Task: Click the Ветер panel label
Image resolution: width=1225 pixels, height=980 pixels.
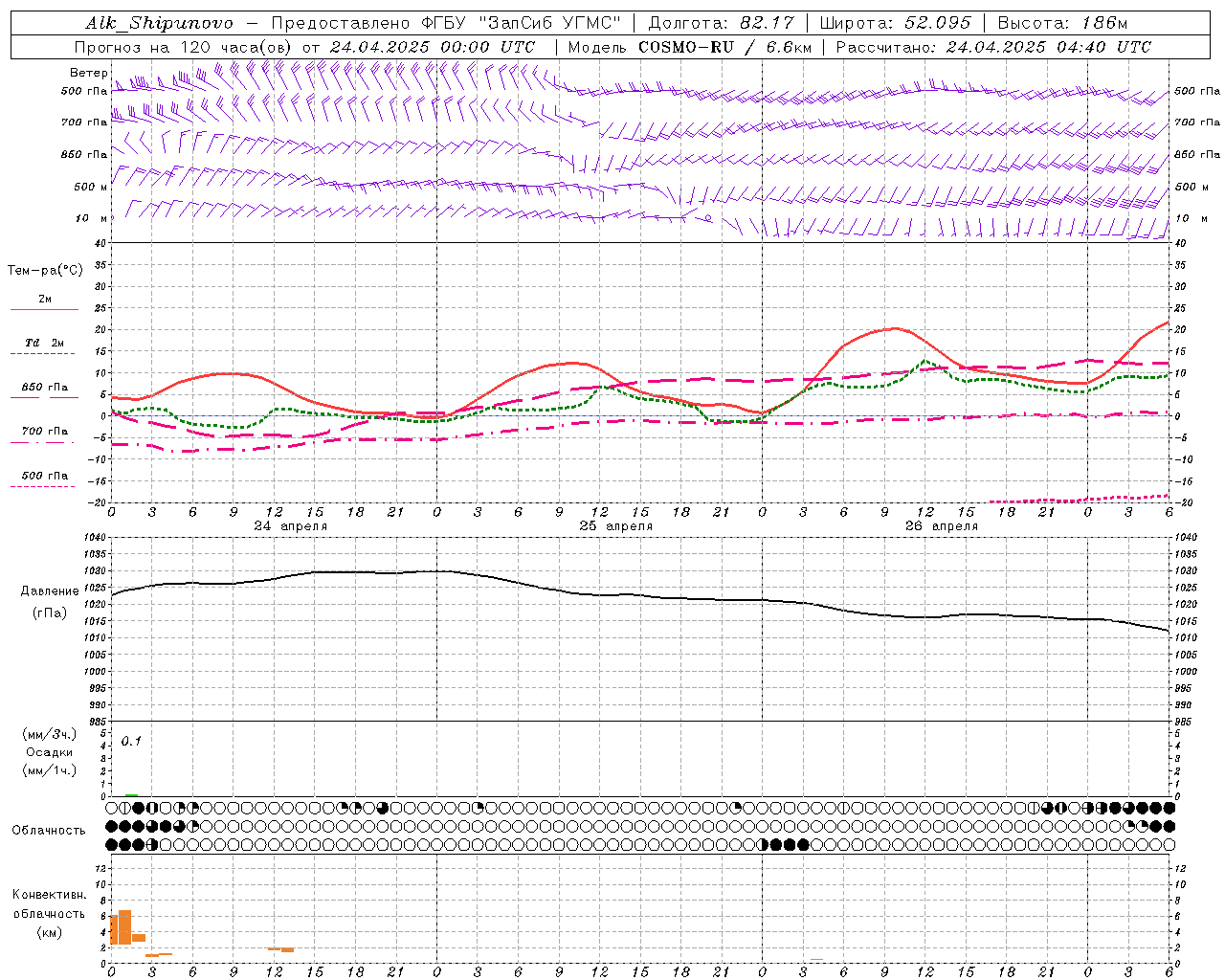Action: click(x=88, y=73)
